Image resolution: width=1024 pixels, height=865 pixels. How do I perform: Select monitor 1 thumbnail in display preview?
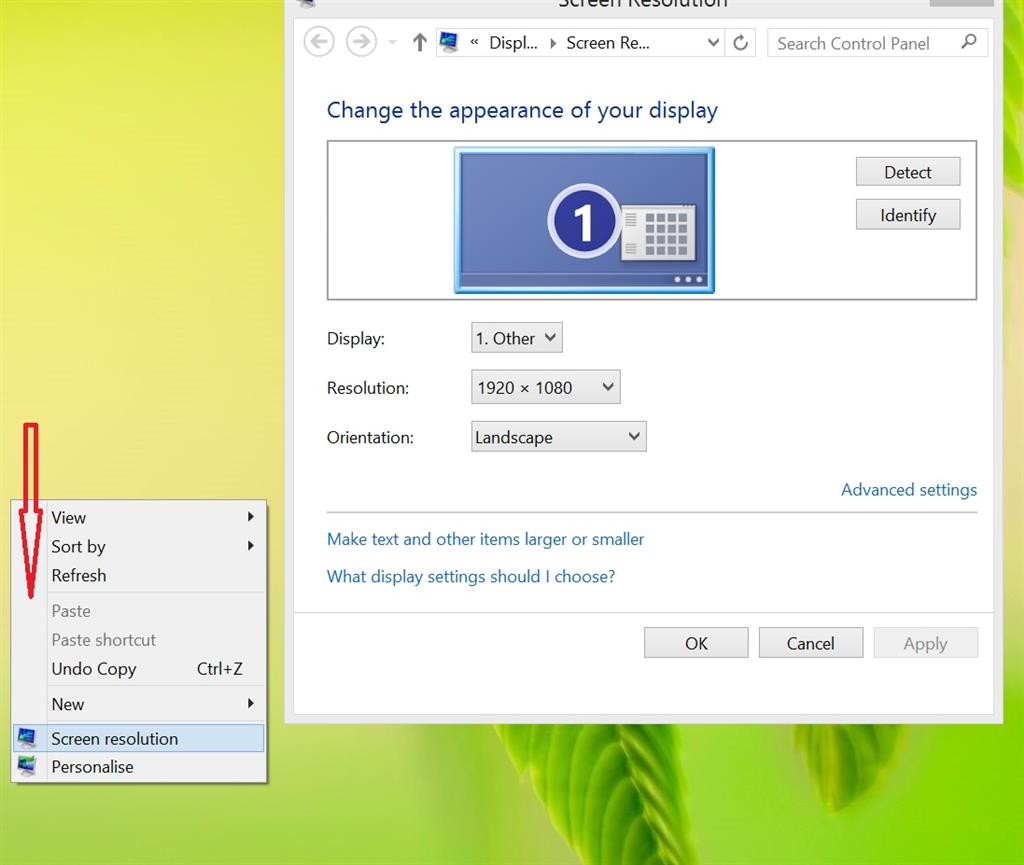click(x=584, y=220)
